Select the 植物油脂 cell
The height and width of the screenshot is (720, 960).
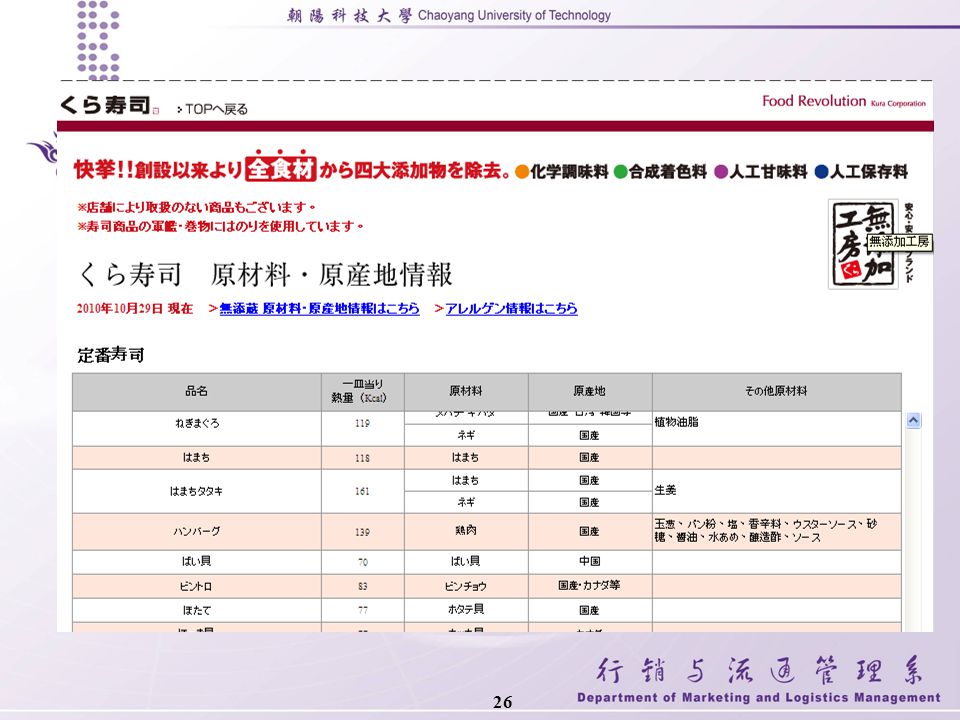coord(776,429)
